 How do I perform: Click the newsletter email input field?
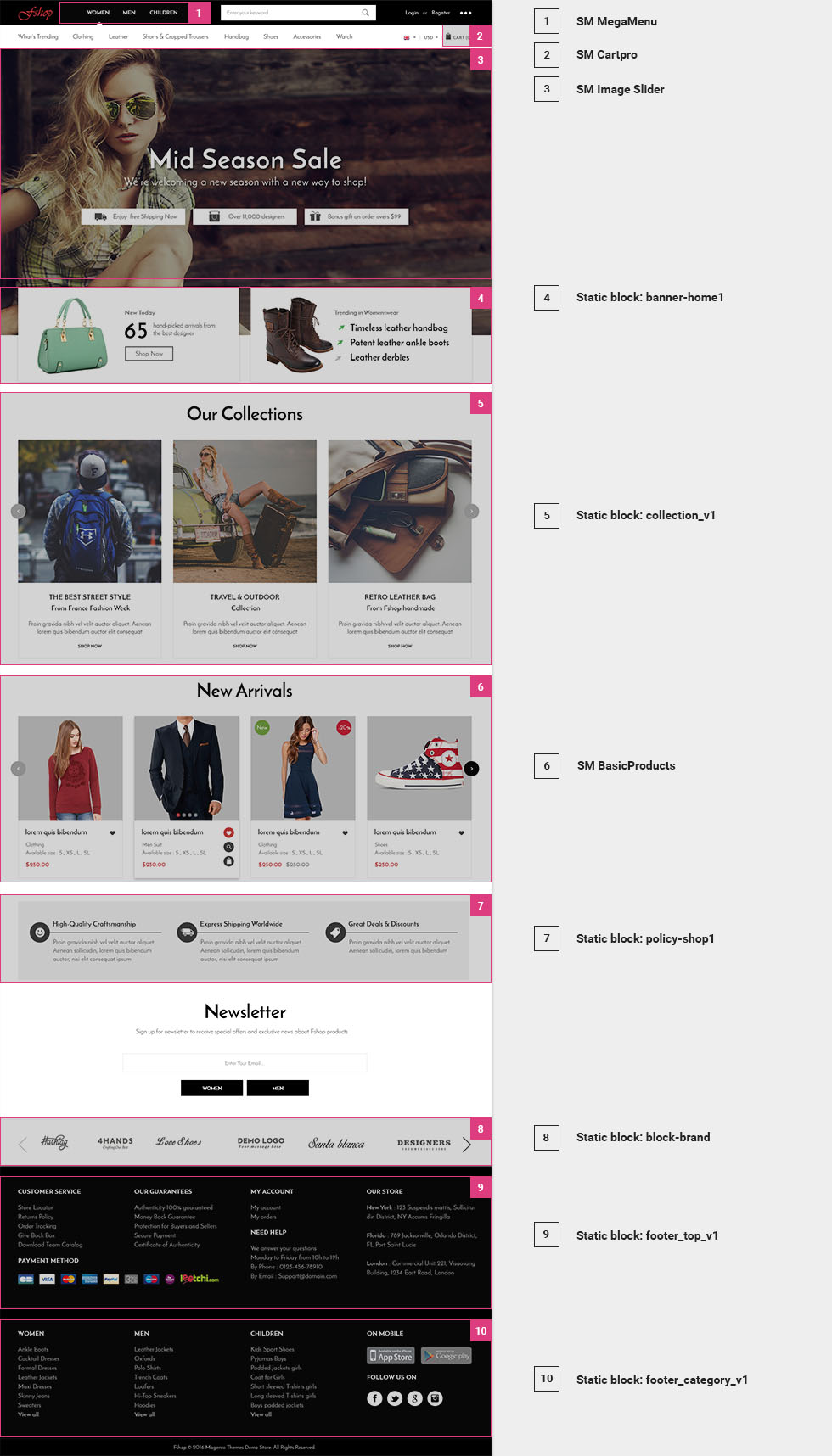[x=245, y=1062]
